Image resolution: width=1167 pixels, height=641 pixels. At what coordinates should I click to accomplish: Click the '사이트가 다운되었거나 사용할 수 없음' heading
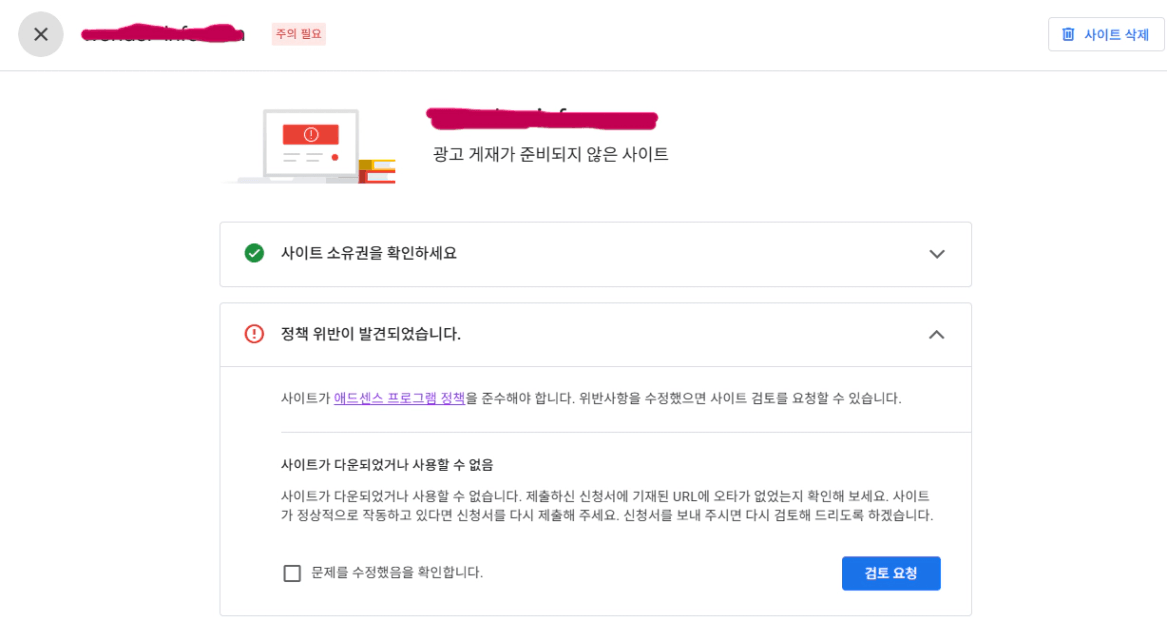pos(387,465)
